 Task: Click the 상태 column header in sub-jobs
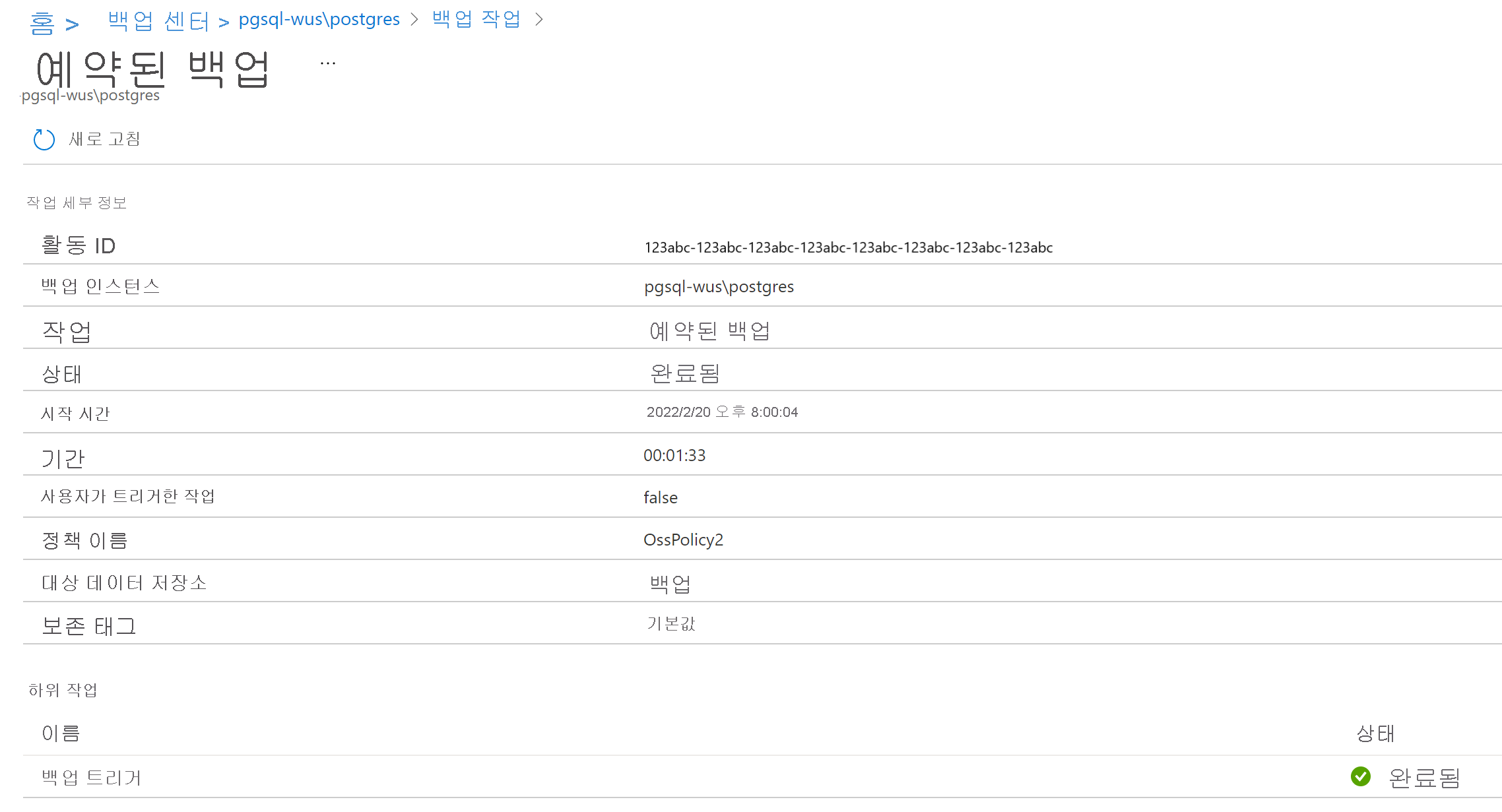(x=1375, y=733)
